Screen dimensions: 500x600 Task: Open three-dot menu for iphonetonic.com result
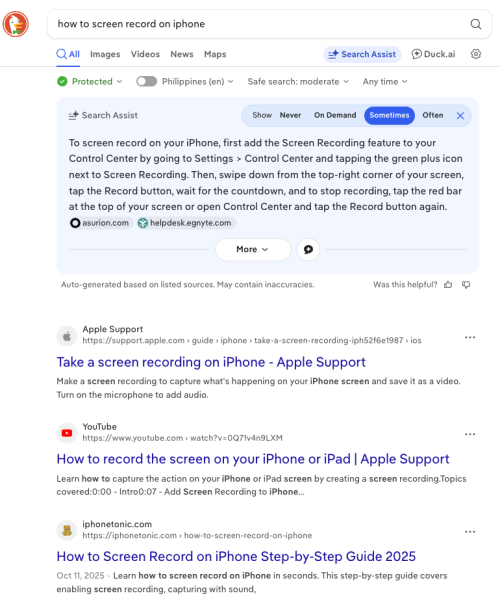click(x=470, y=532)
